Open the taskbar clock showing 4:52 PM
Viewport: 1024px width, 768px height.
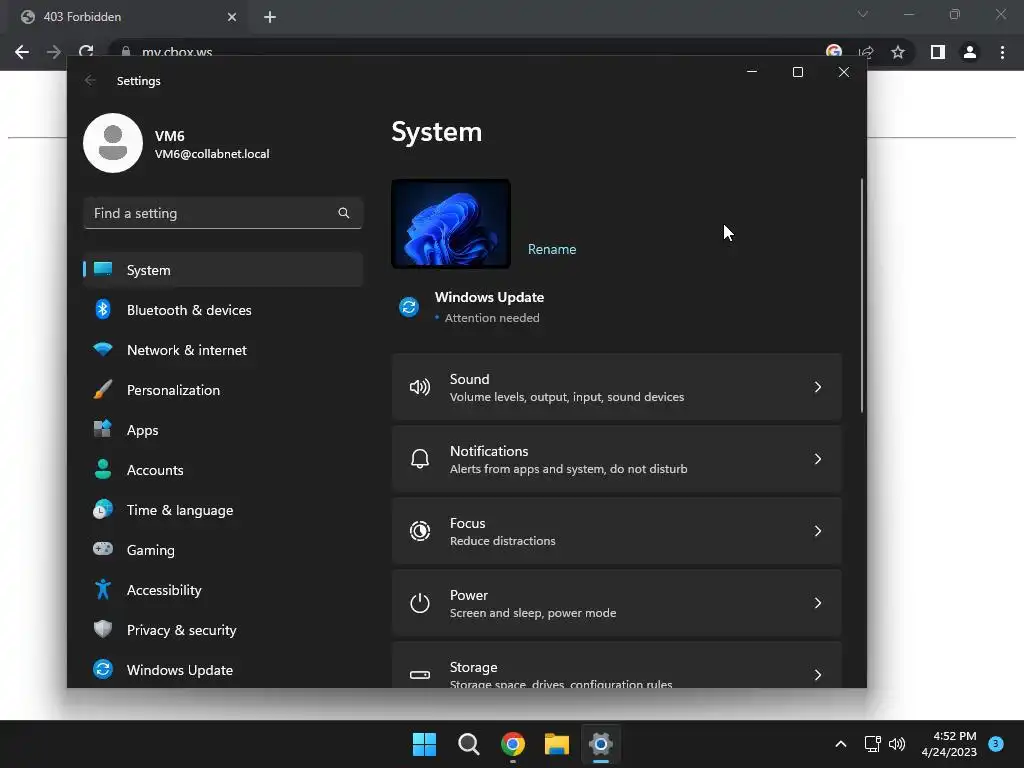pyautogui.click(x=949, y=744)
